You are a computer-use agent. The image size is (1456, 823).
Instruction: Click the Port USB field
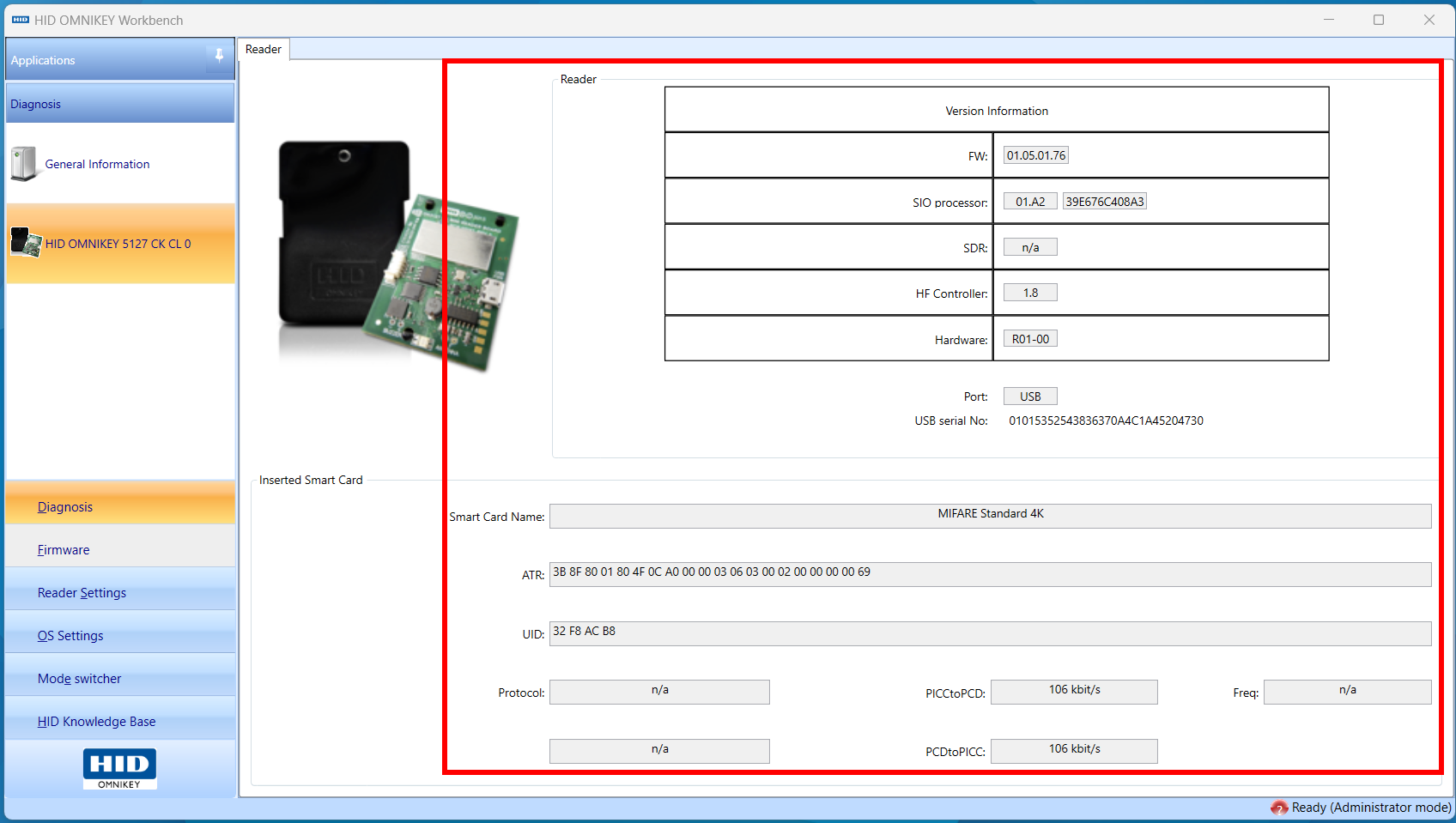pos(1030,396)
